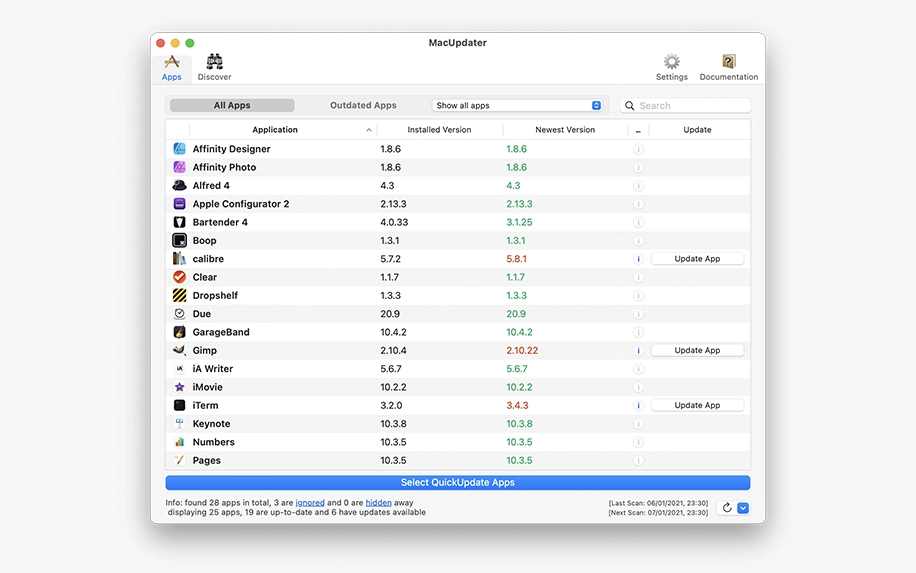Select the Keynote row name
Image resolution: width=916 pixels, height=573 pixels.
211,423
